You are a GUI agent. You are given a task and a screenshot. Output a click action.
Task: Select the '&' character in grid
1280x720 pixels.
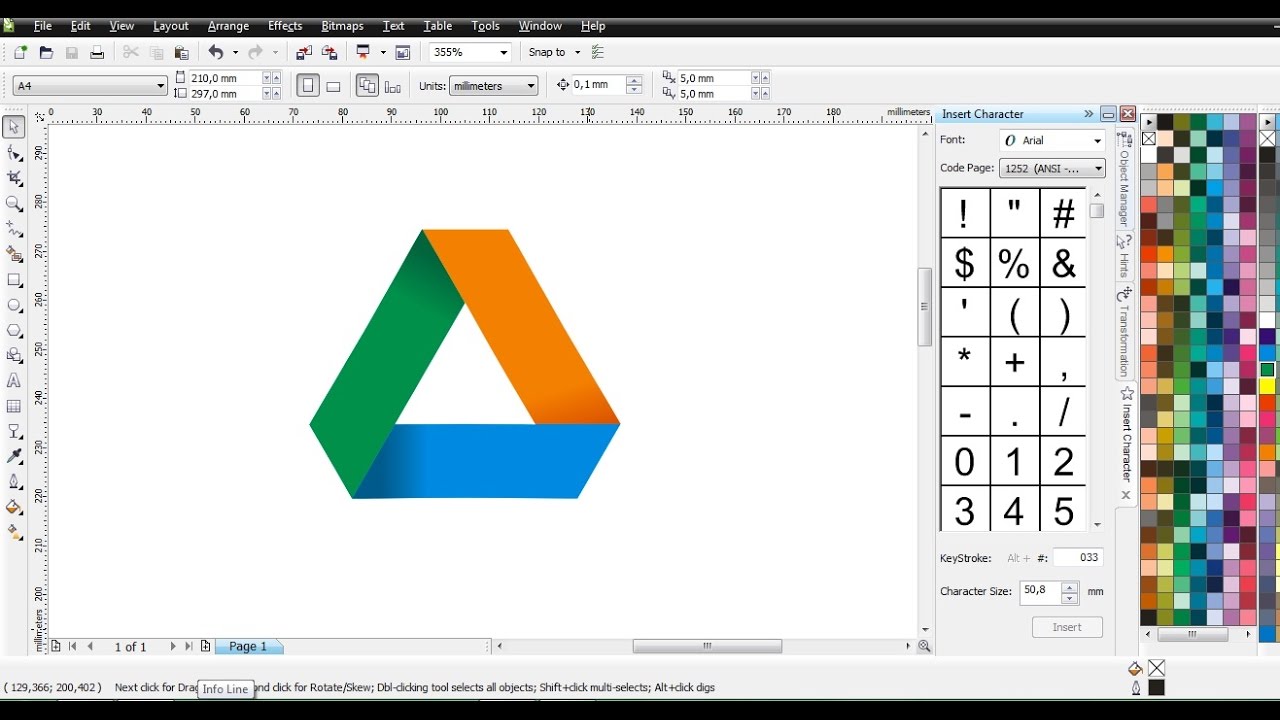1063,264
